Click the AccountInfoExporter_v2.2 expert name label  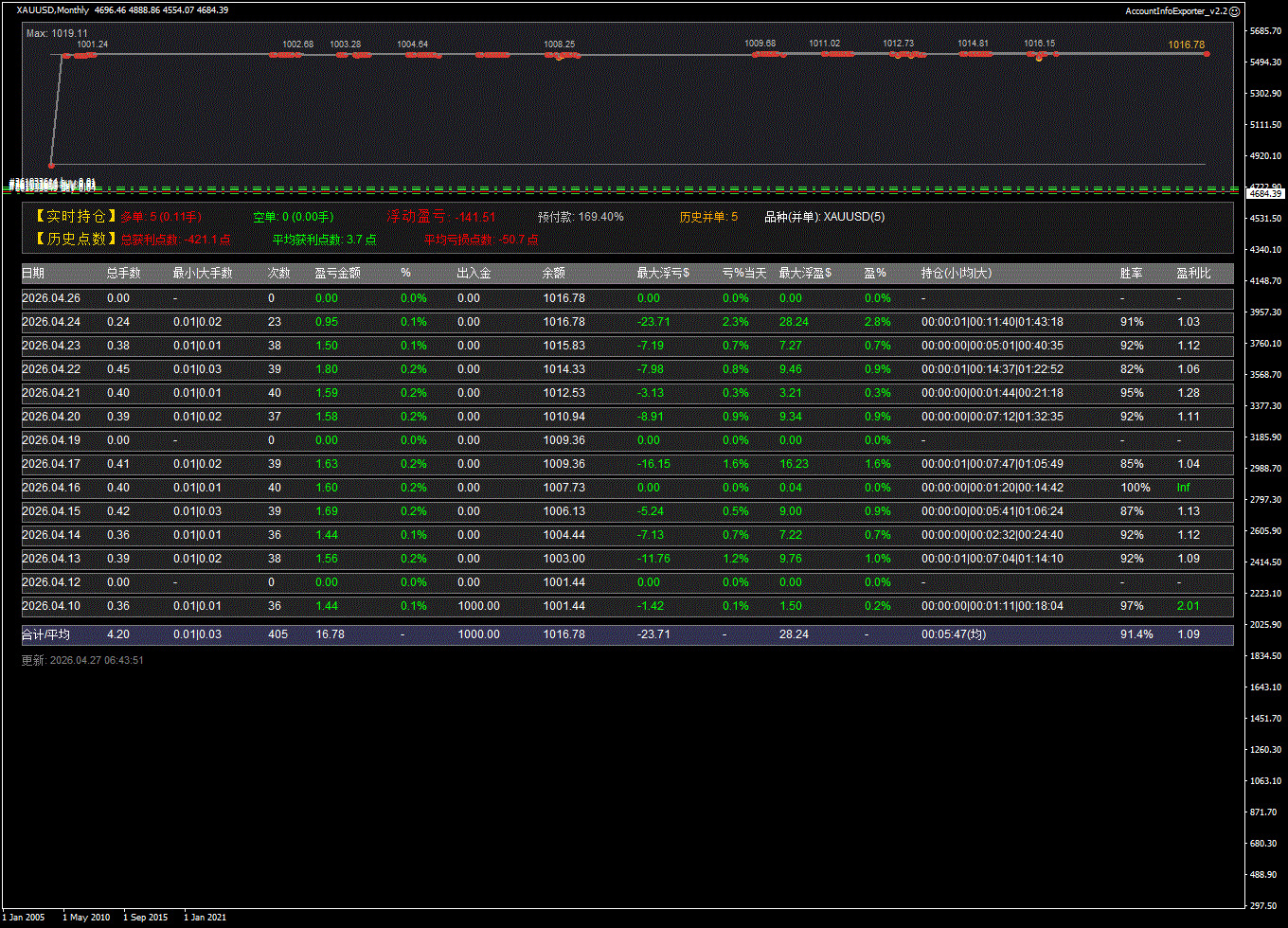pyautogui.click(x=1175, y=10)
